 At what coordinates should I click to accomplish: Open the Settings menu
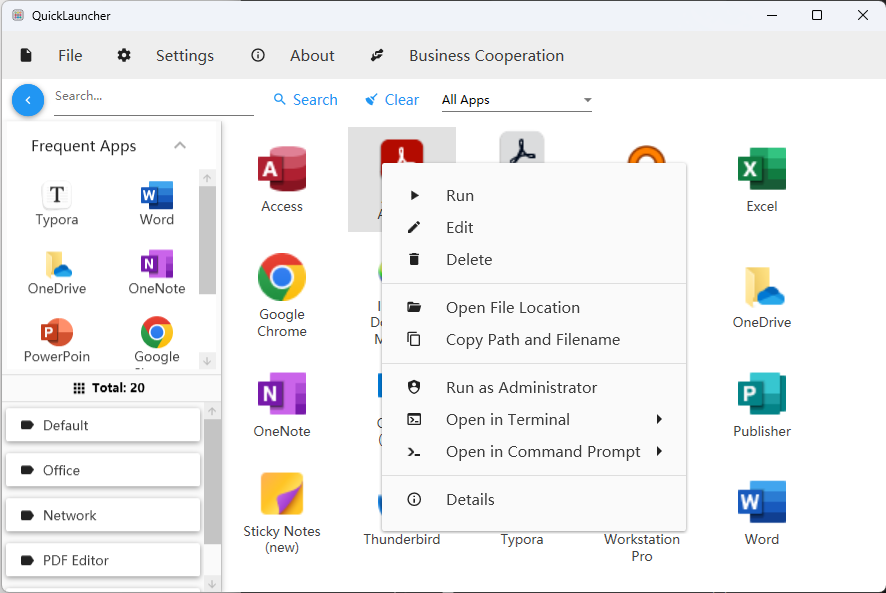[x=166, y=55]
